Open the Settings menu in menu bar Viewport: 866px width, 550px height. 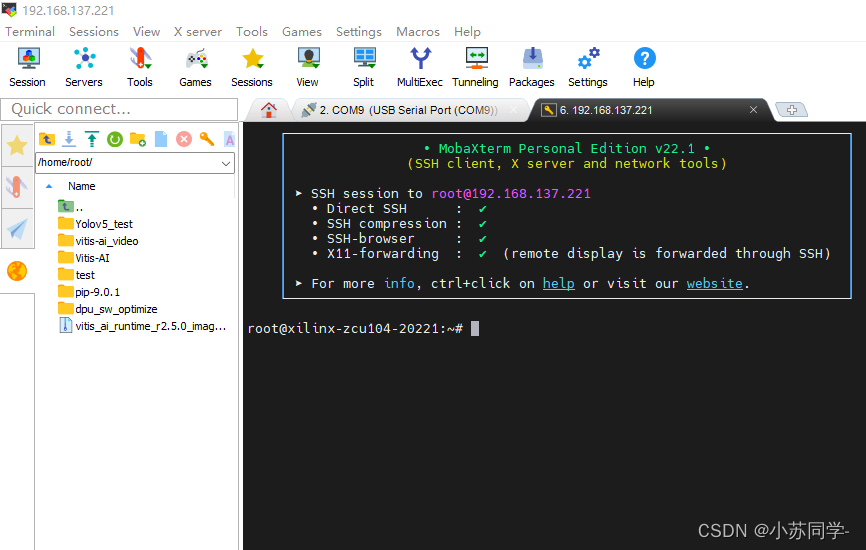click(359, 31)
